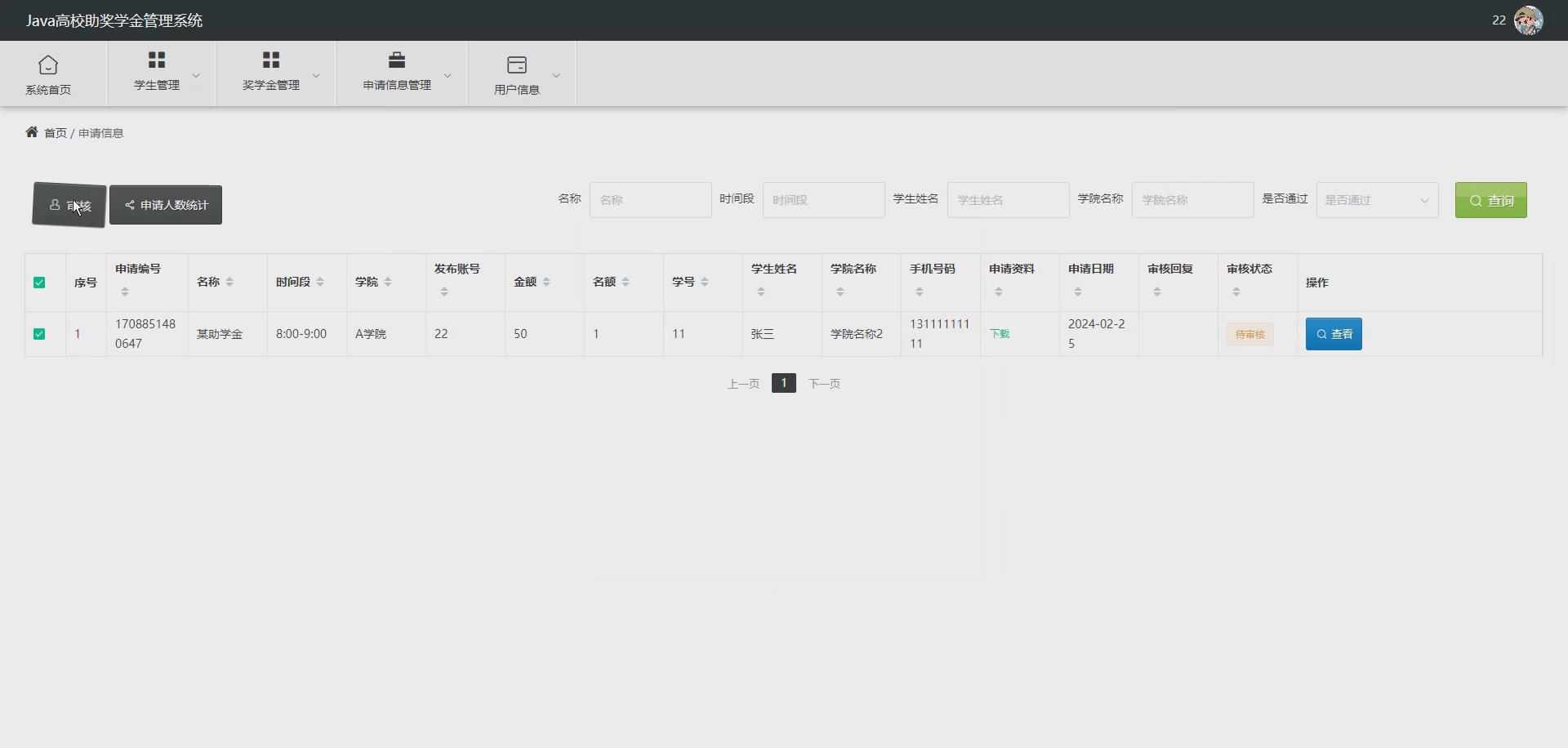Click the breadcrumb home icon
The image size is (1568, 748).
coord(32,132)
